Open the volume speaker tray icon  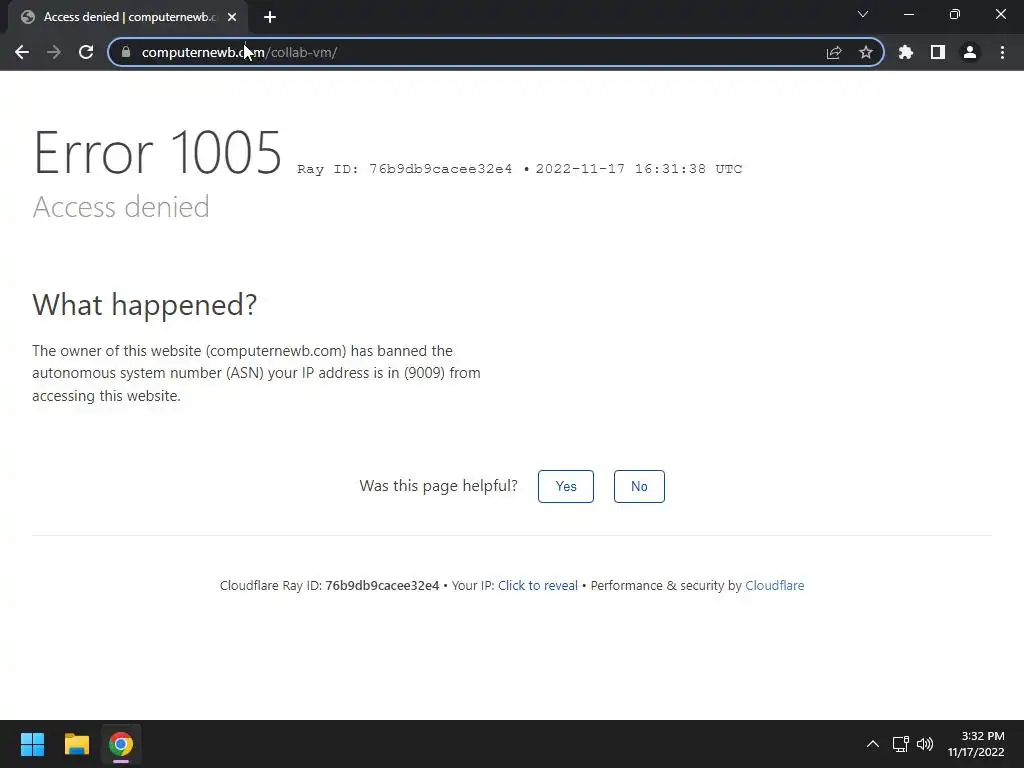point(925,744)
